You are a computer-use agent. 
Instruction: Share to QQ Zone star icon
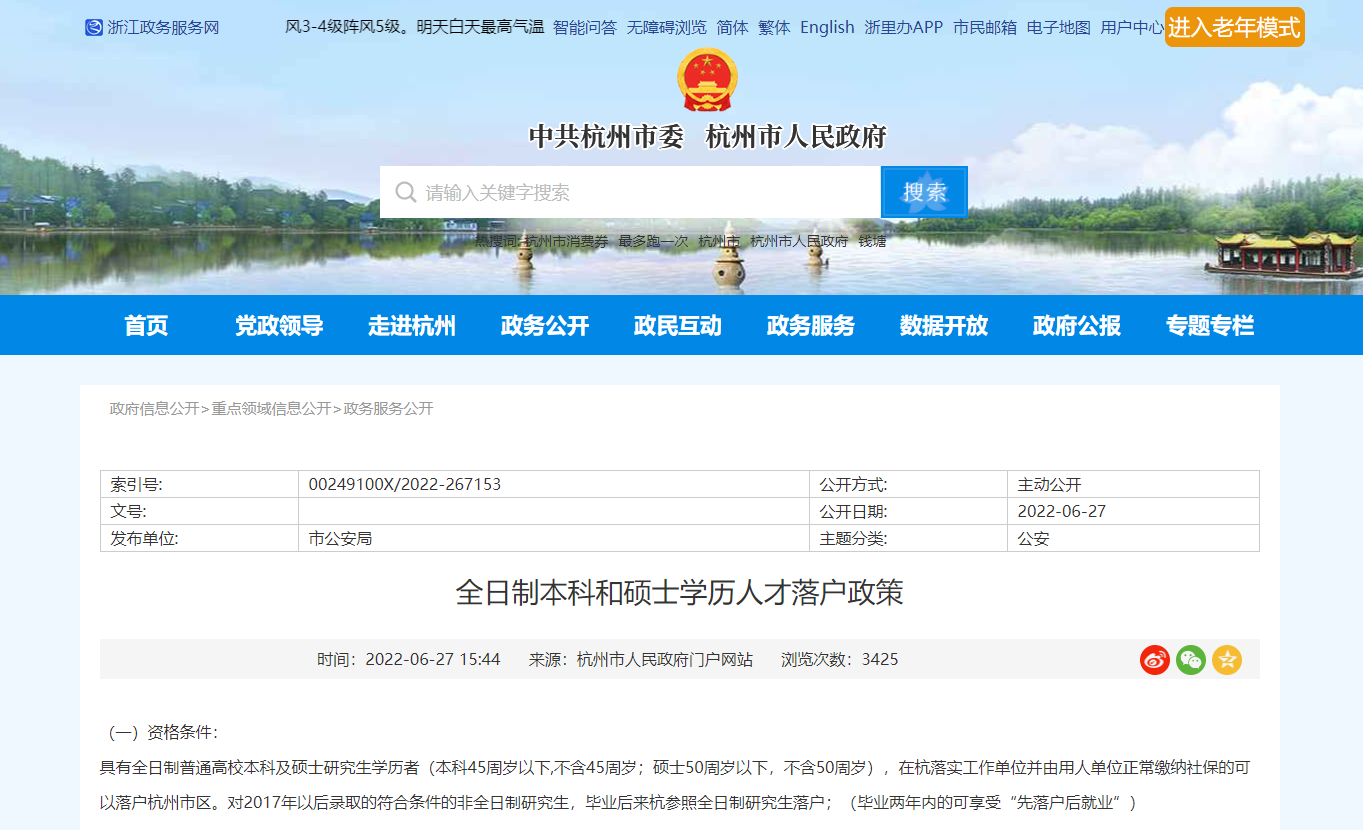[1227, 660]
